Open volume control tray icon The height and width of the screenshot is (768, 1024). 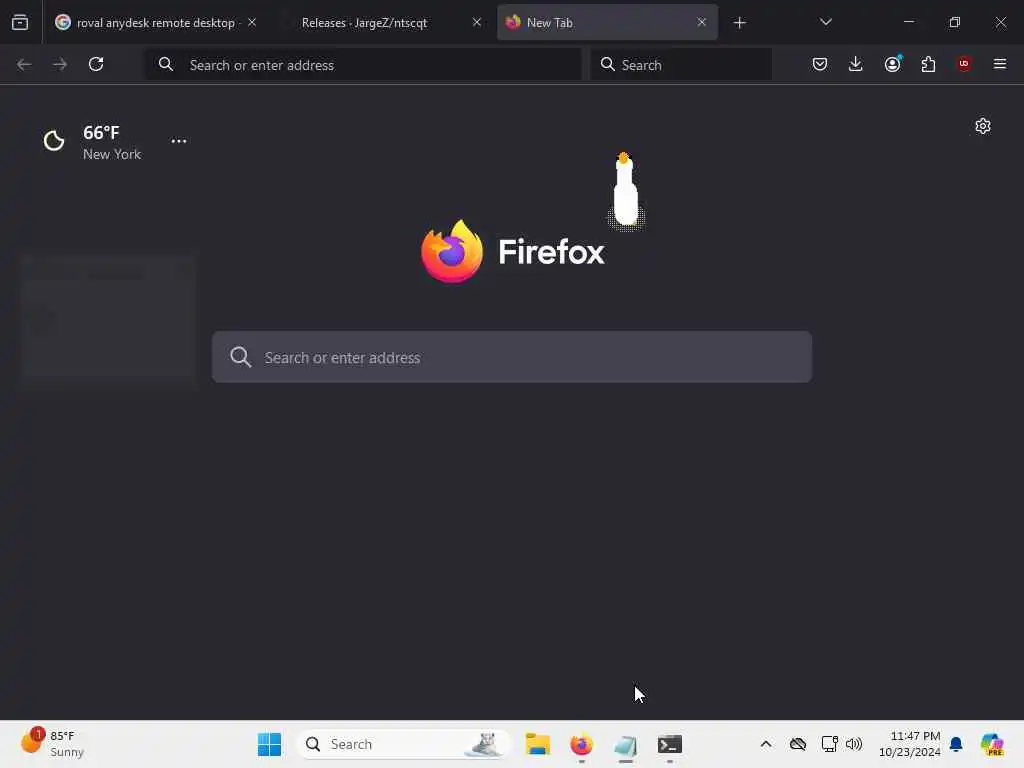point(854,744)
